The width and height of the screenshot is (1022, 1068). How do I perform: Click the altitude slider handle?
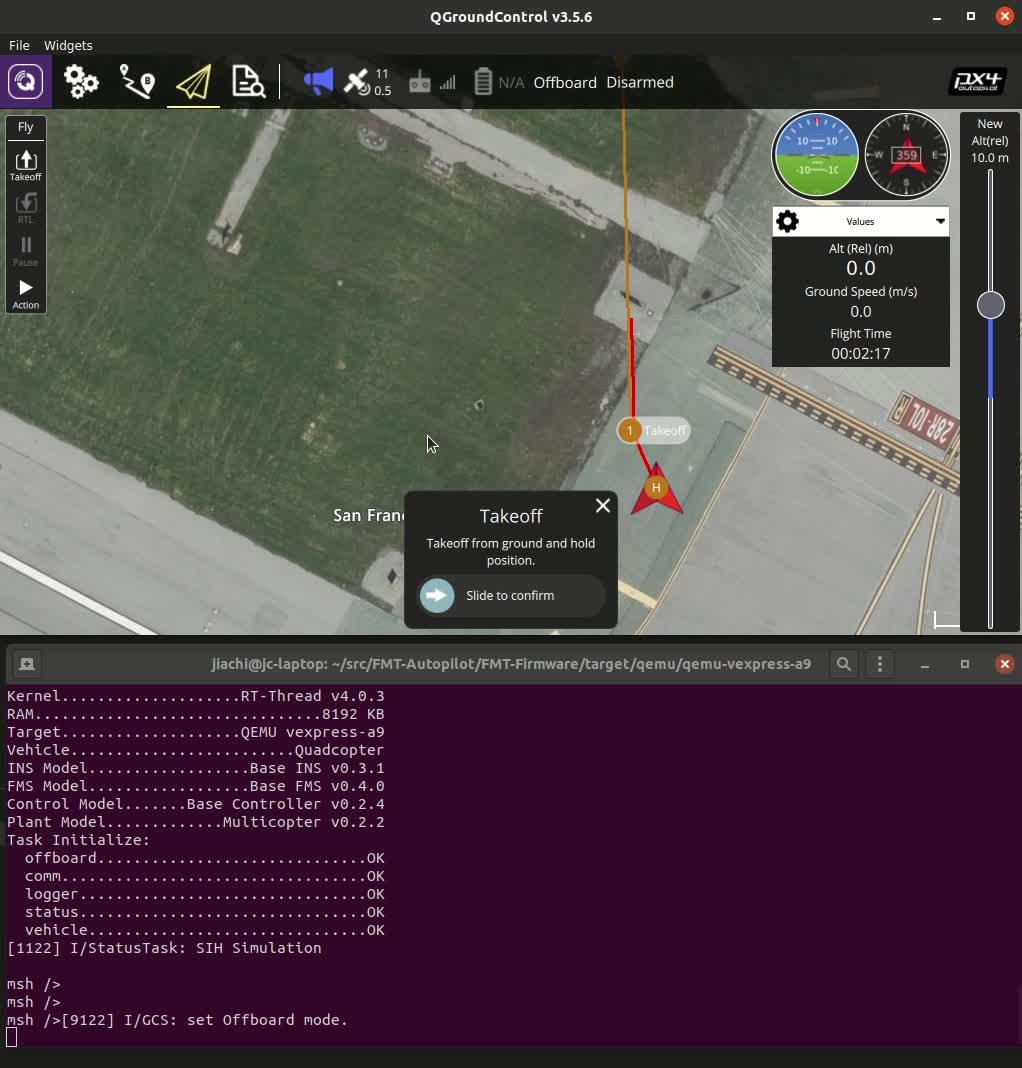990,305
